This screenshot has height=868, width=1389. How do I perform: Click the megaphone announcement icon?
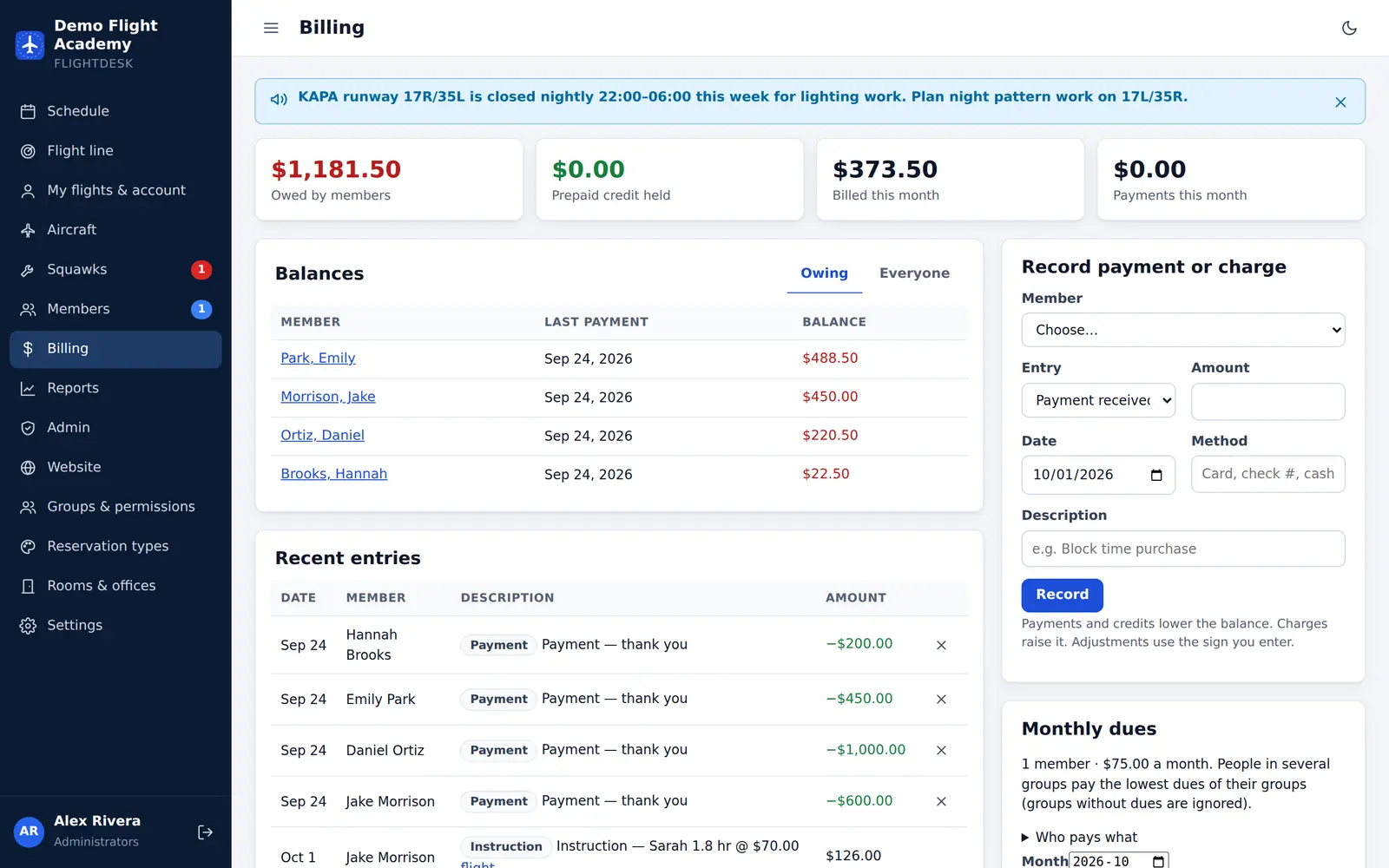(x=279, y=99)
